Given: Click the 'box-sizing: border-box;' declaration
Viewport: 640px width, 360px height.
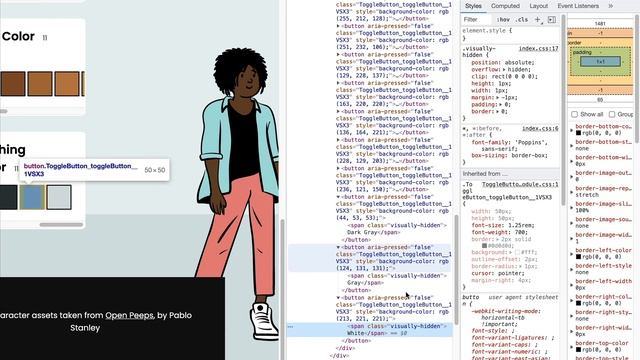Looking at the screenshot, I should point(509,156).
